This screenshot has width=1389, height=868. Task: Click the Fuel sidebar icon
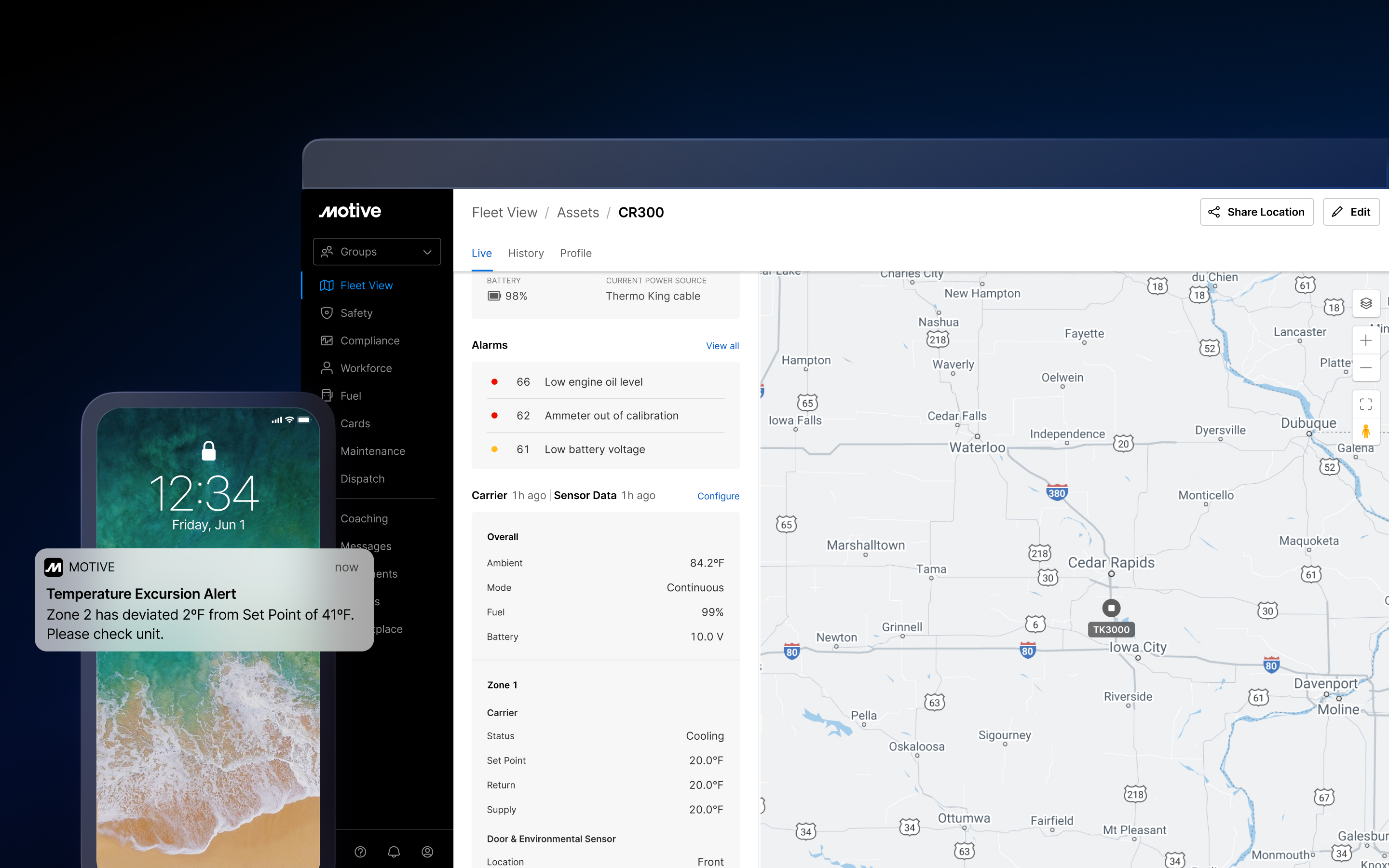coord(327,395)
